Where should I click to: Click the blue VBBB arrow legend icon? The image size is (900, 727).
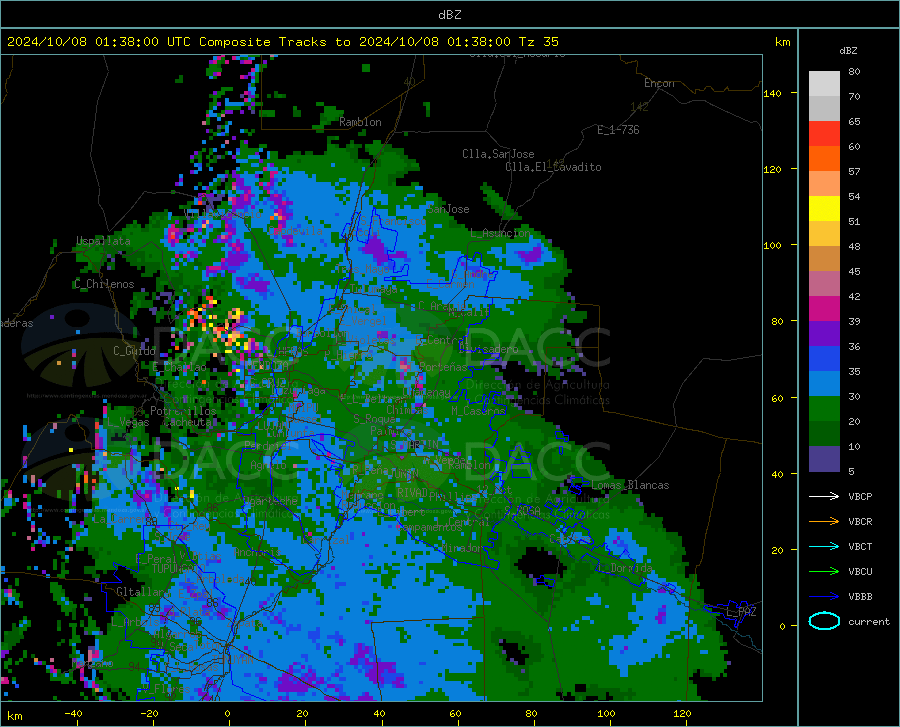(824, 596)
